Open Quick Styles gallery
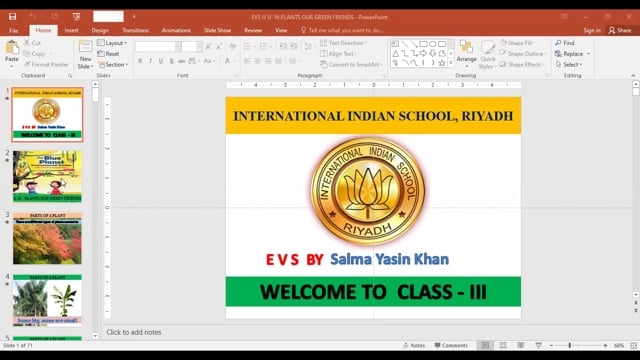 [487, 55]
